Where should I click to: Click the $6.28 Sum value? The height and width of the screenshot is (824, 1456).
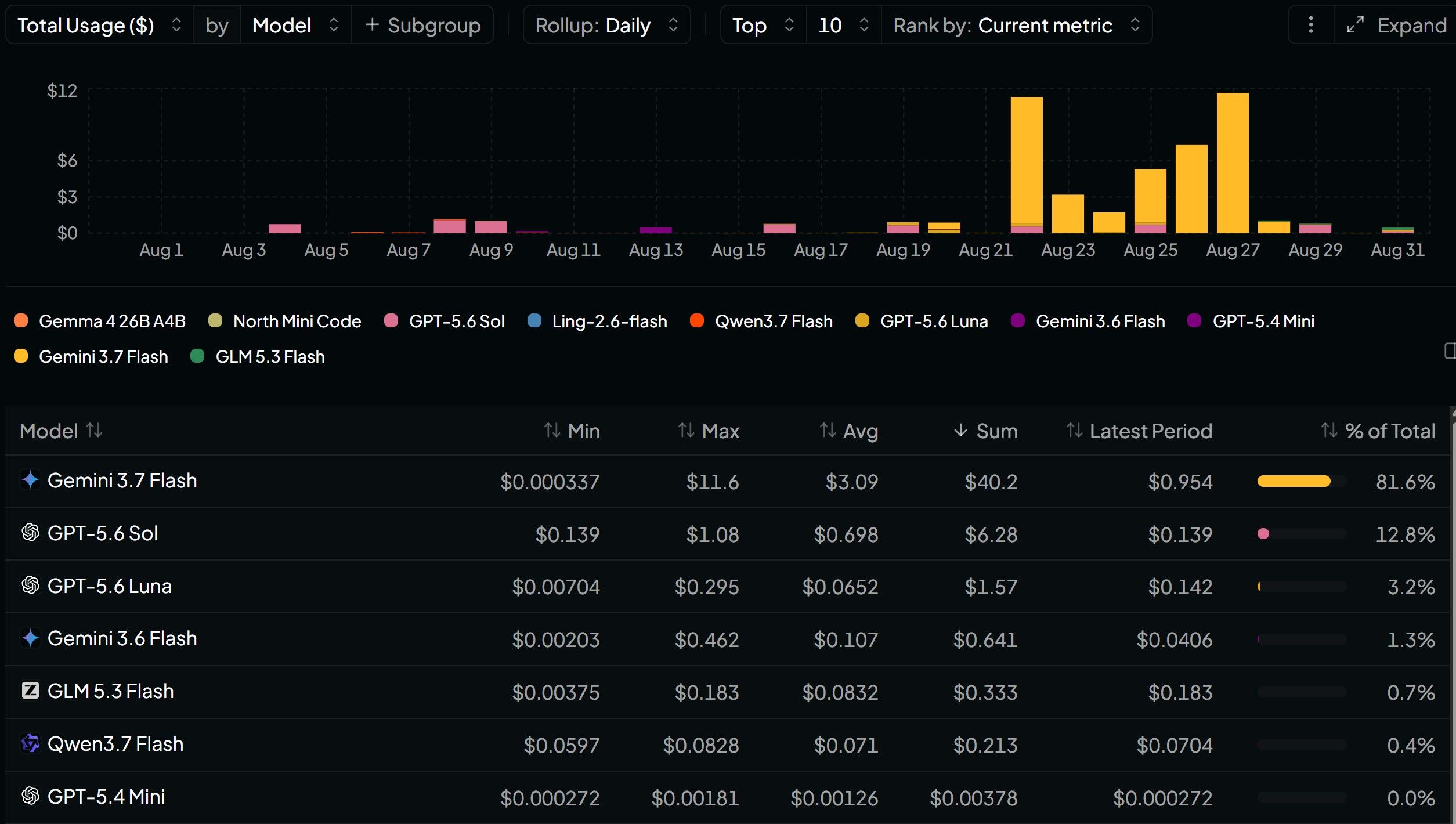[x=991, y=534]
